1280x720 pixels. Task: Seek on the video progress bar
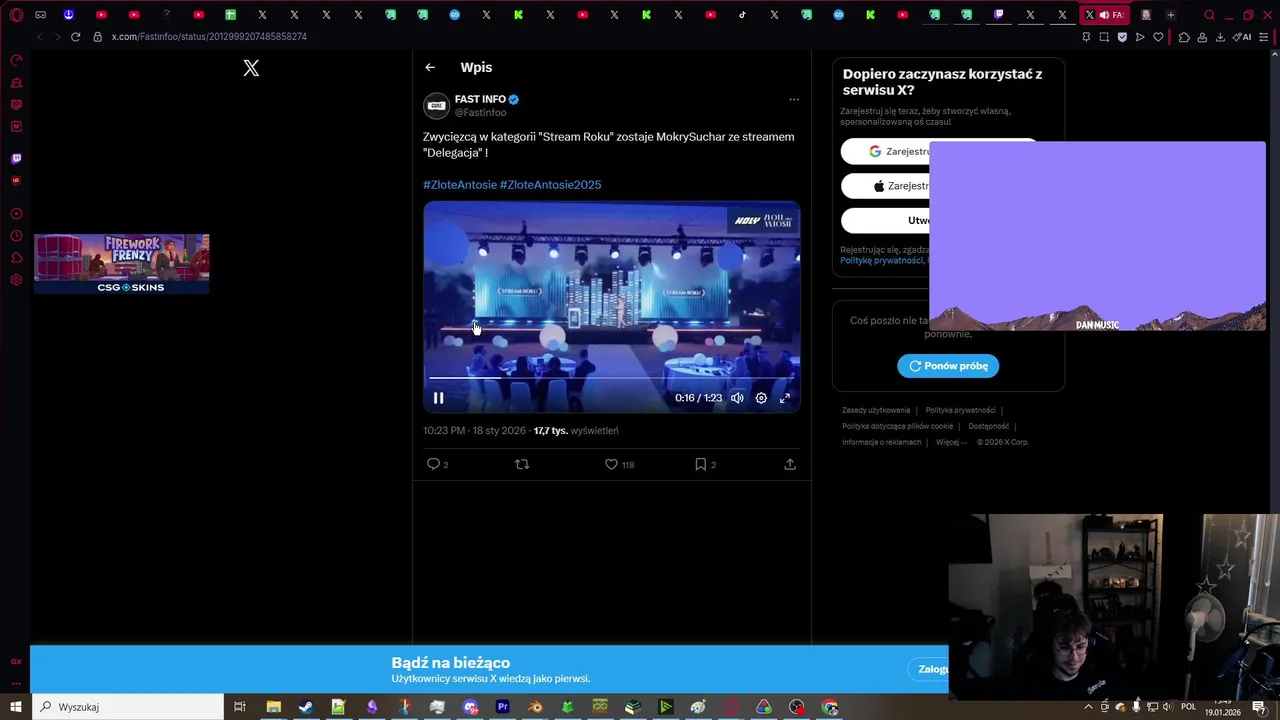coord(611,378)
